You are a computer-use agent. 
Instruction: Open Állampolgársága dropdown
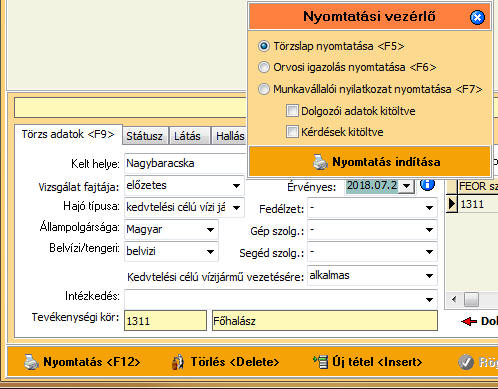(x=210, y=230)
